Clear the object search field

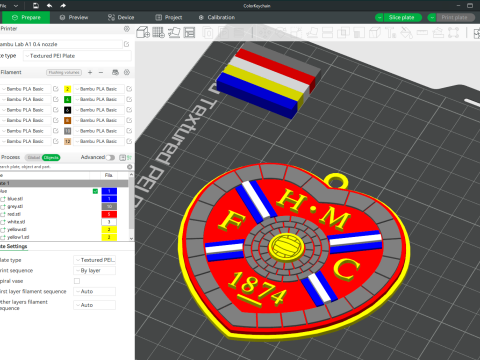(130, 167)
